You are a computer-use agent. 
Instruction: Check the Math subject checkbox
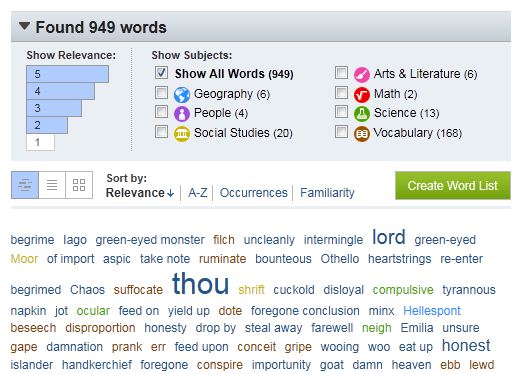pyautogui.click(x=341, y=93)
